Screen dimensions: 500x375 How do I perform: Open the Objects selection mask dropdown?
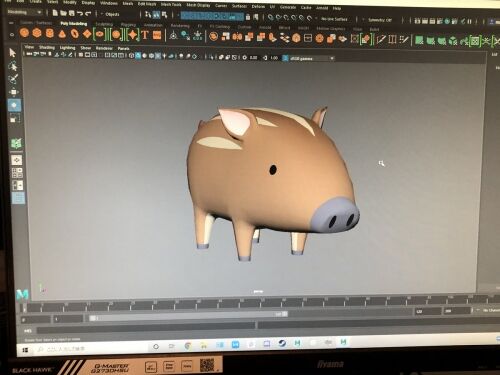pos(113,14)
